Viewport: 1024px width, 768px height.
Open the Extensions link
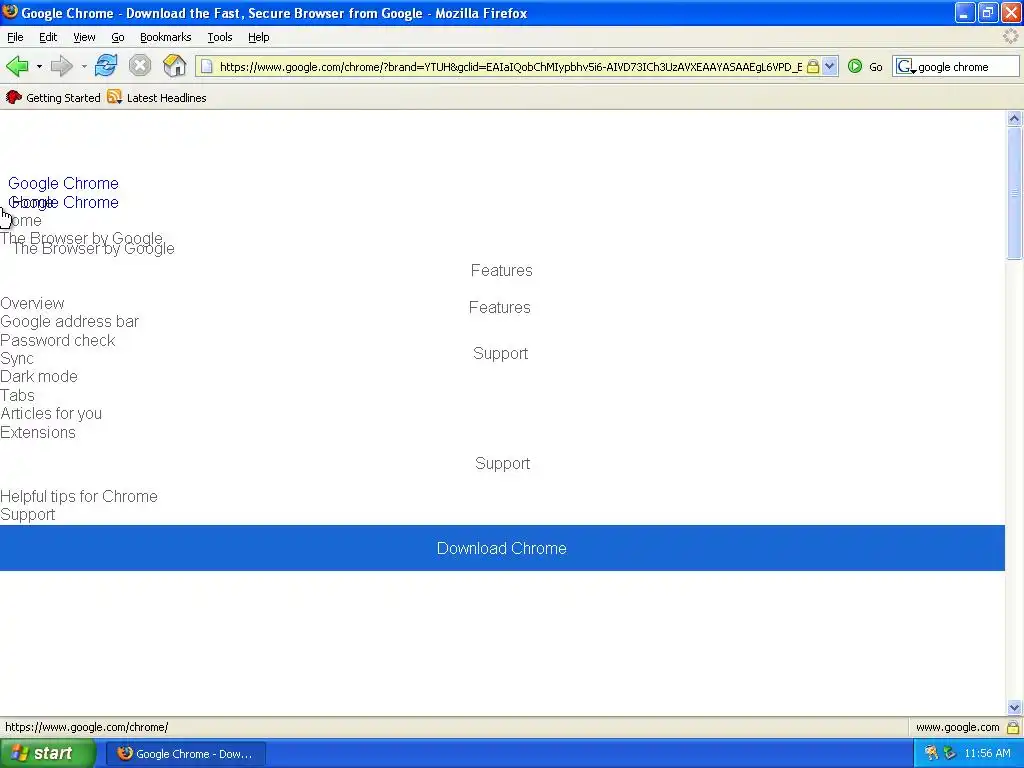pos(38,432)
